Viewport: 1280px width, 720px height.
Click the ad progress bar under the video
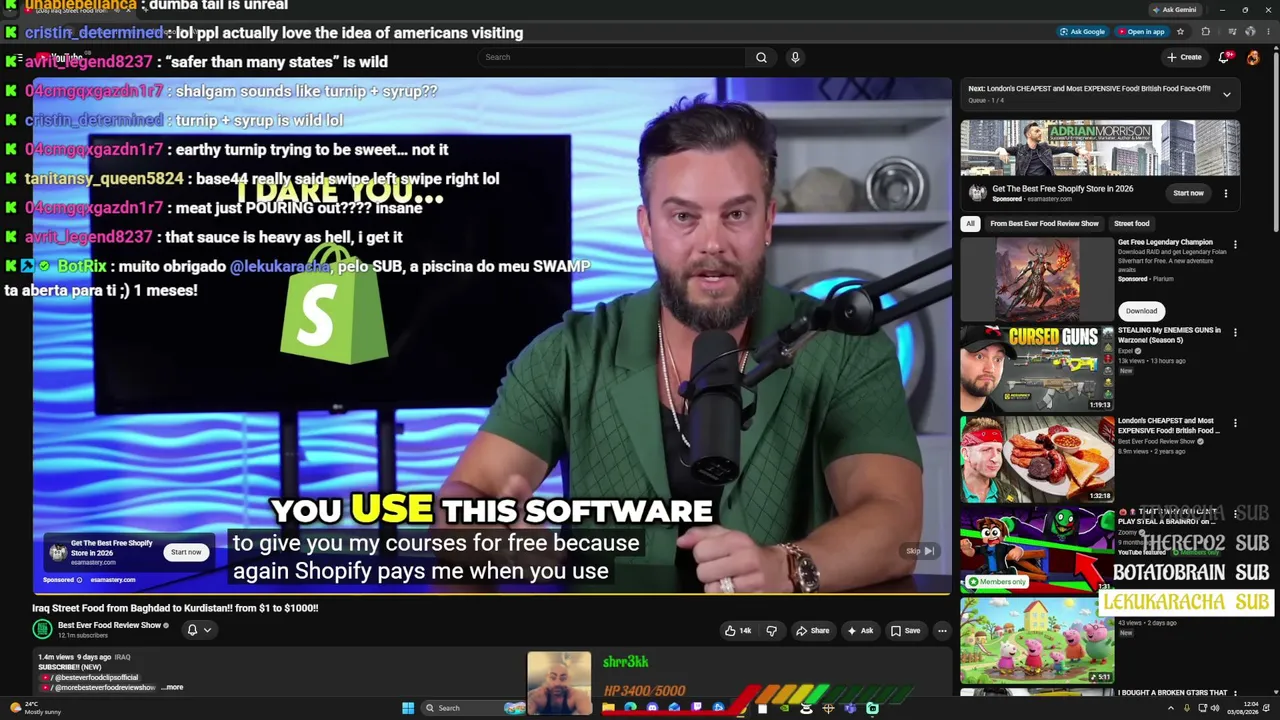pos(492,594)
